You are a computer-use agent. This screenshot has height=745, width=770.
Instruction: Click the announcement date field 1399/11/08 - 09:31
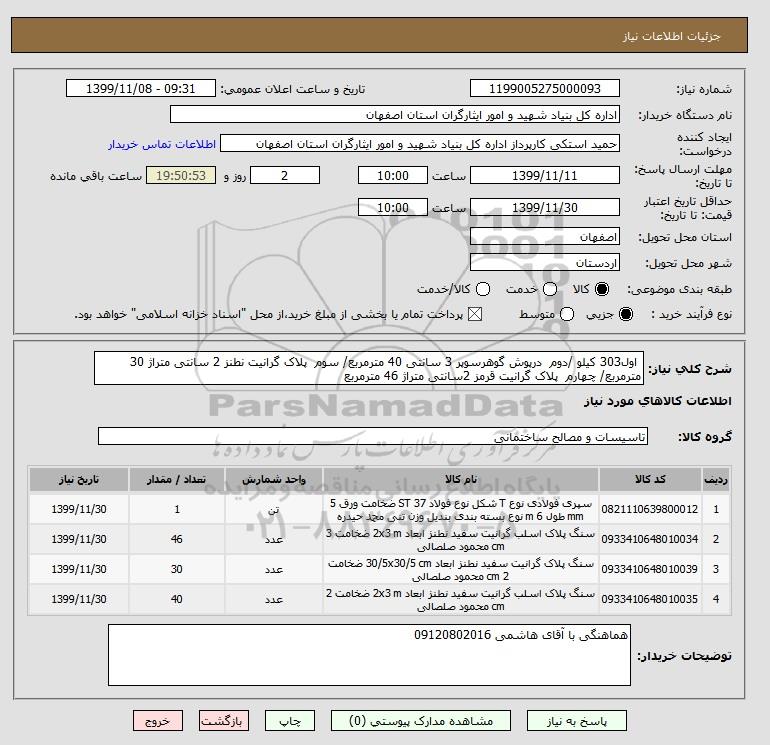pyautogui.click(x=140, y=88)
